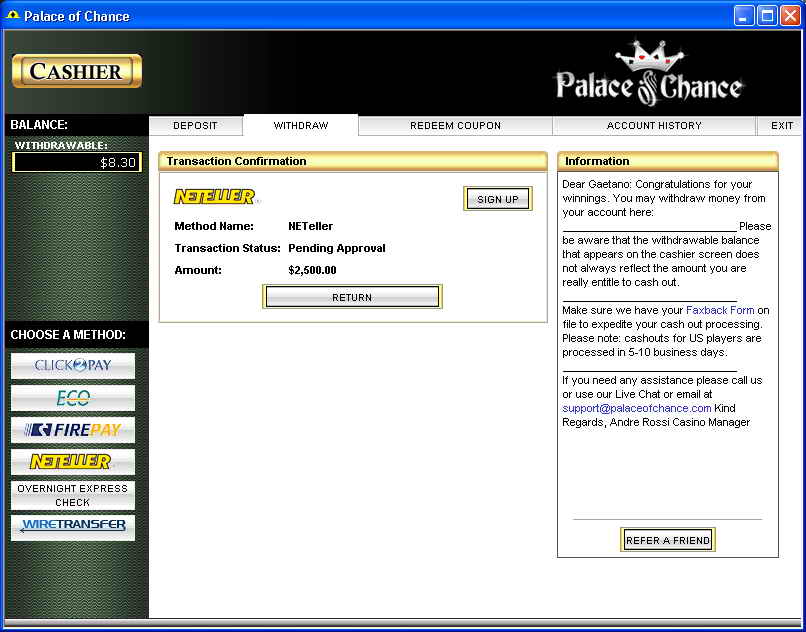Maximize the Palace of Chance window
Viewport: 806px width, 632px height.
tap(767, 16)
